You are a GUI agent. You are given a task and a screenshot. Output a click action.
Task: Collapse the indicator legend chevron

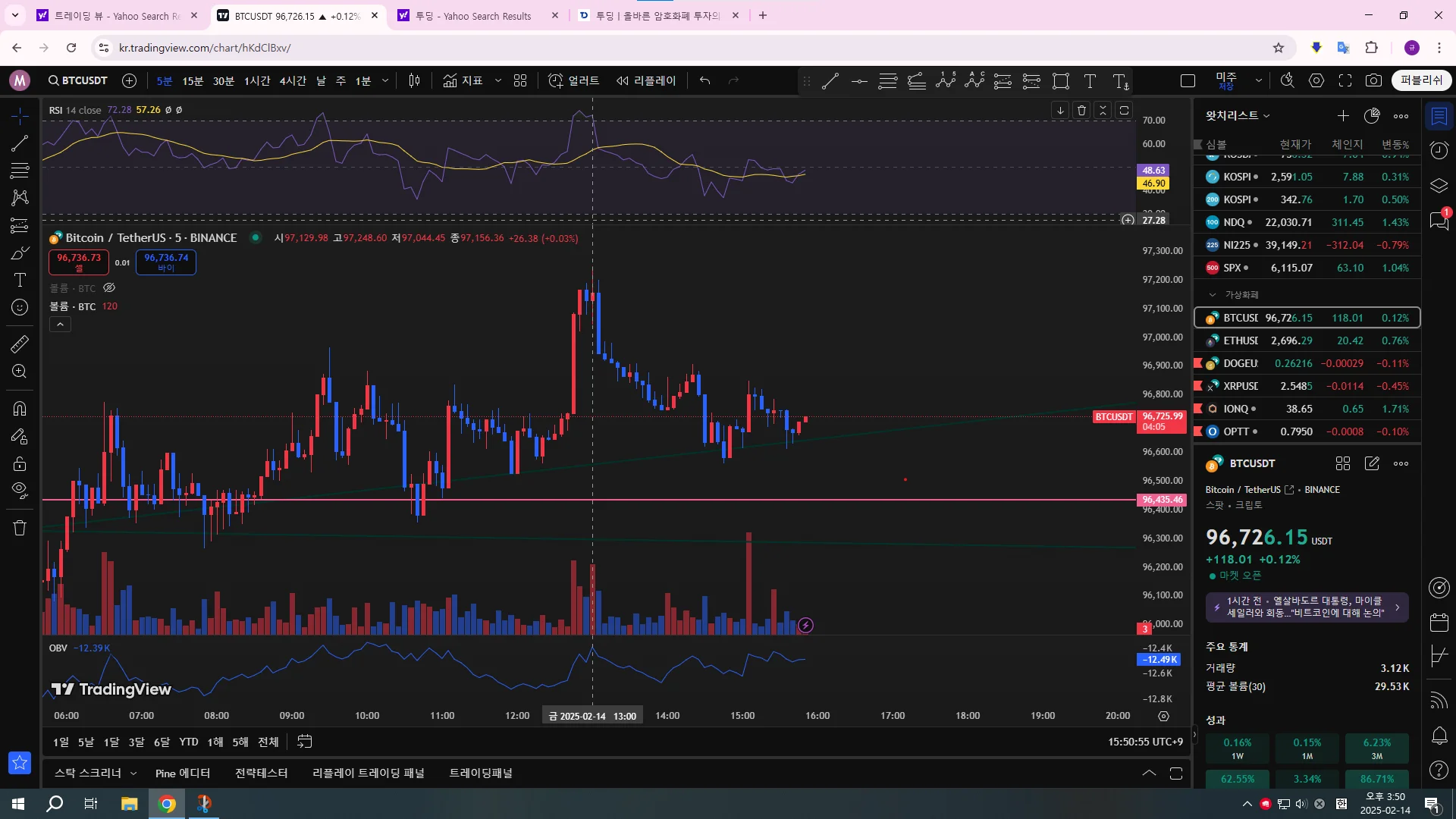coord(60,325)
